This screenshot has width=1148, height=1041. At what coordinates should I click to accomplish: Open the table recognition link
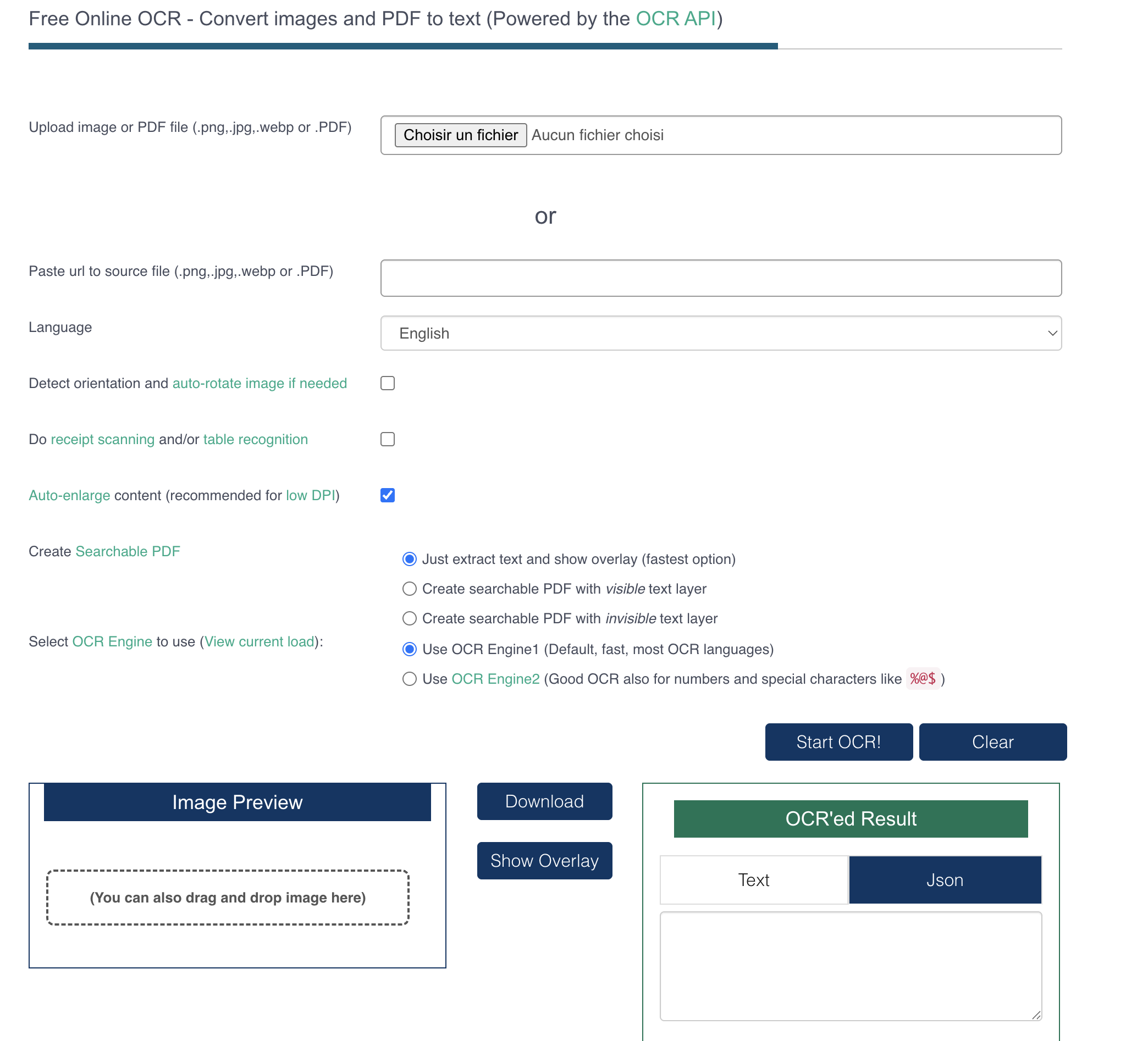[255, 439]
